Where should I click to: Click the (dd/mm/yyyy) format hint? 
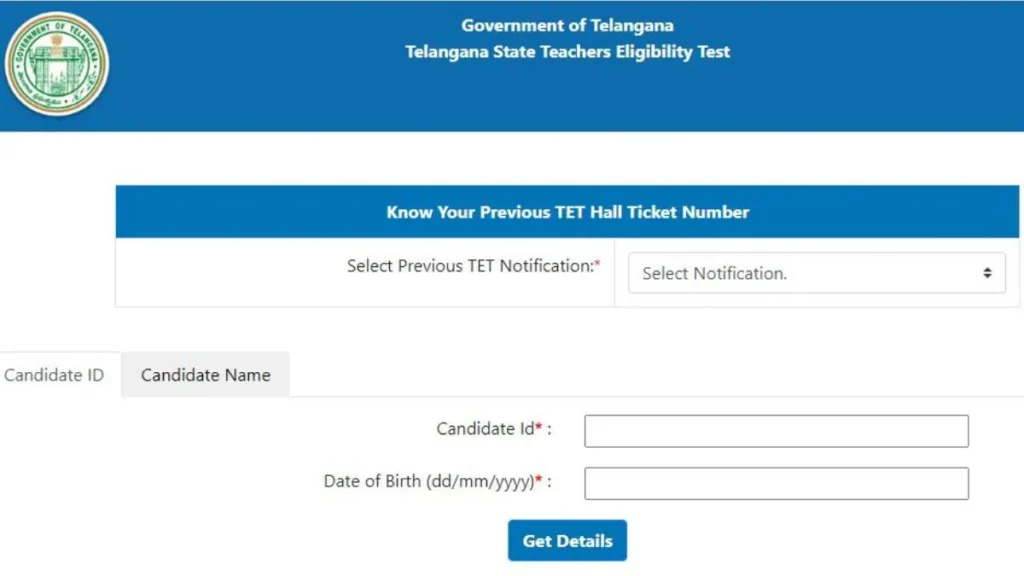[x=481, y=482]
